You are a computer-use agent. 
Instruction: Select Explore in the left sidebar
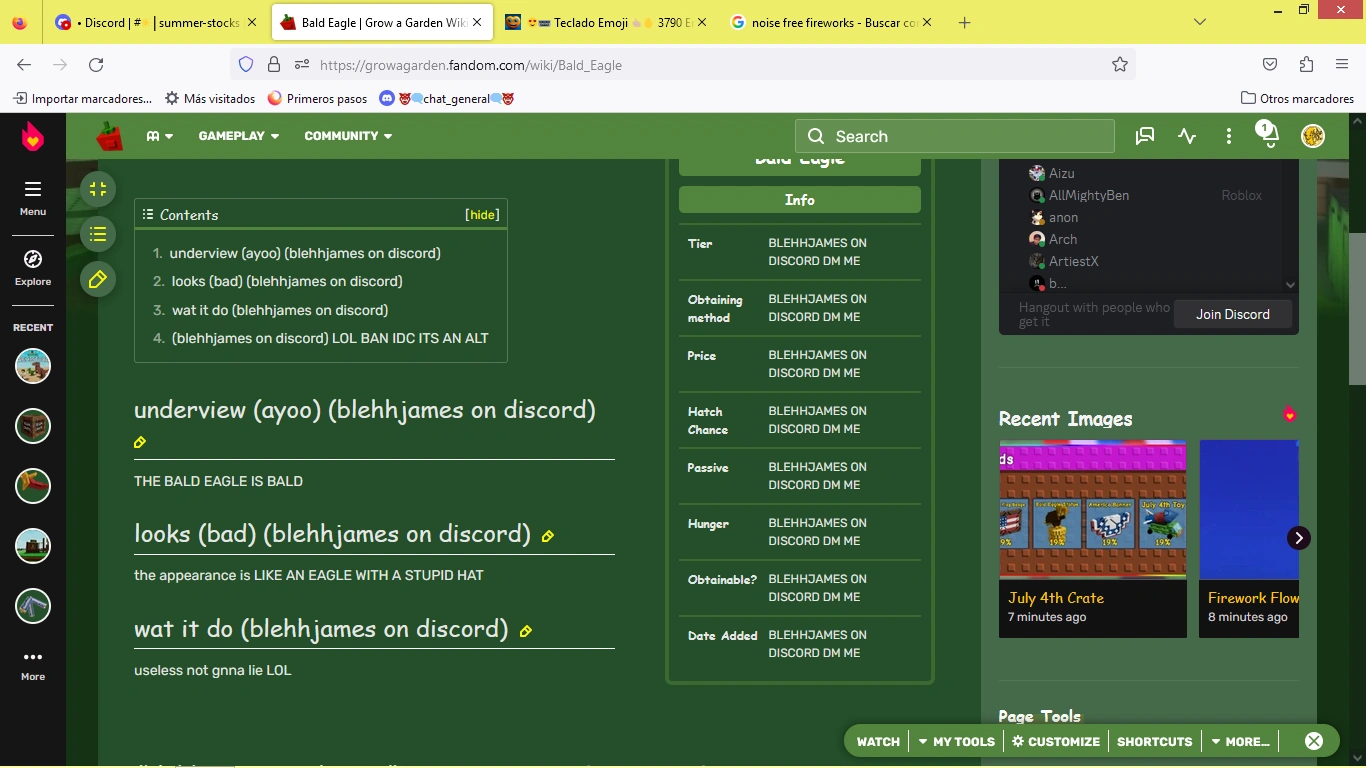(x=32, y=270)
